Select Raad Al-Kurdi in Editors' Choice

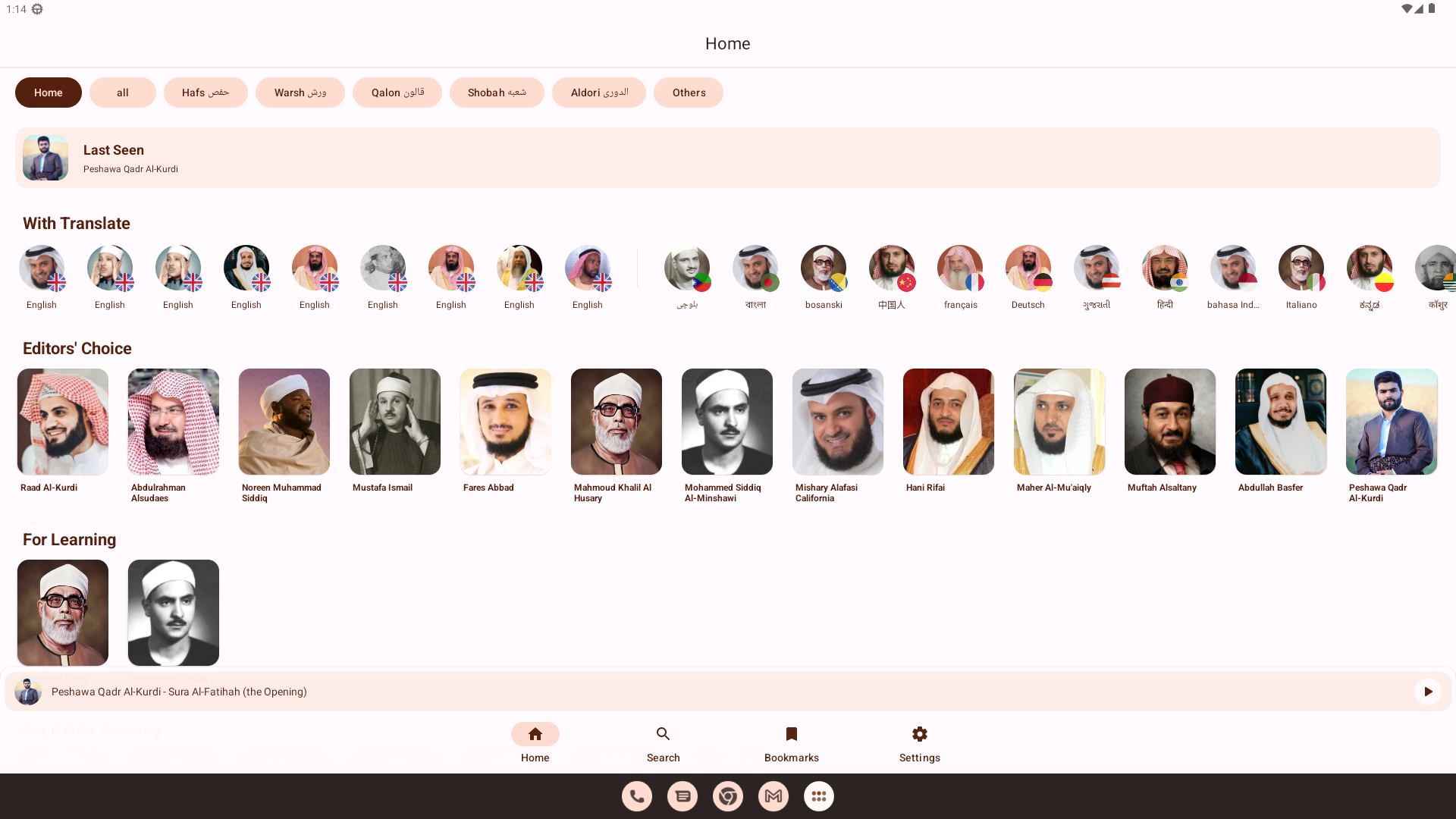click(x=63, y=422)
